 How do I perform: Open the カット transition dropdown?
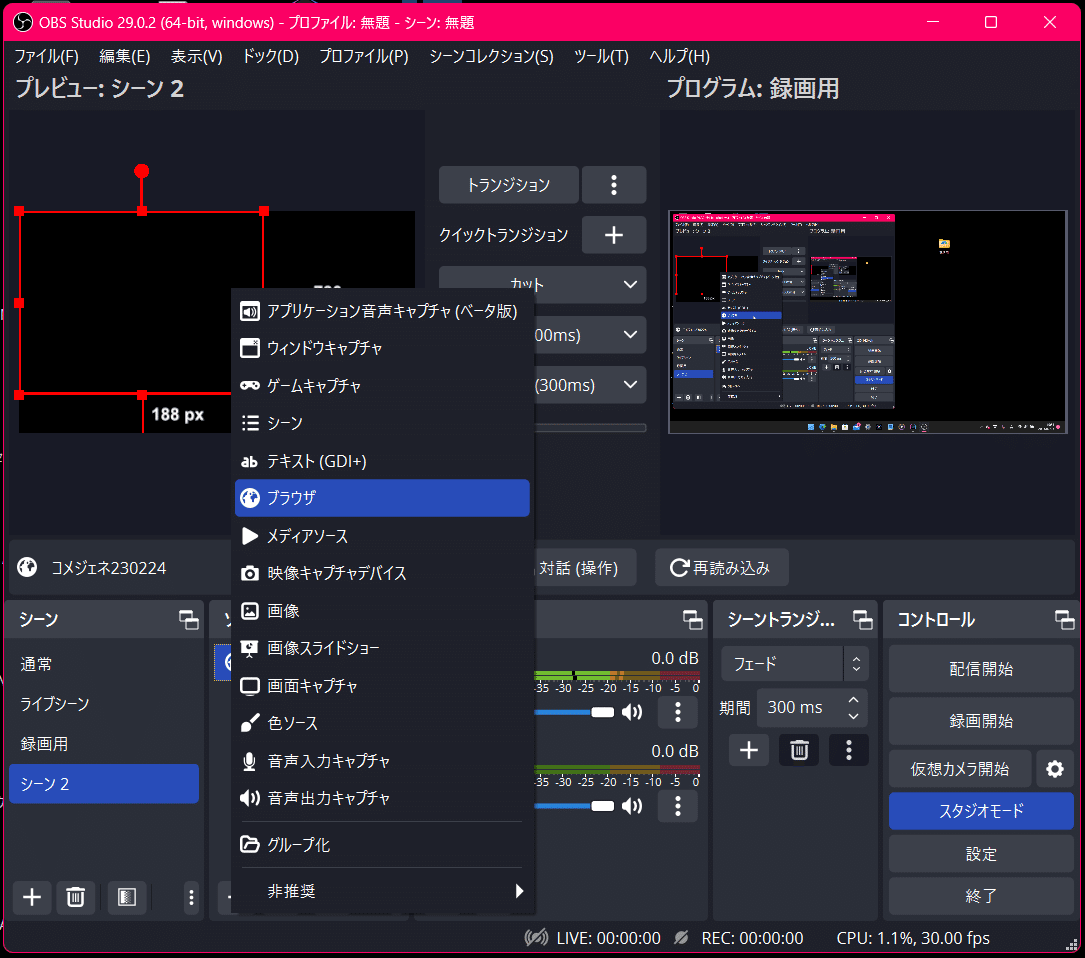click(x=542, y=284)
